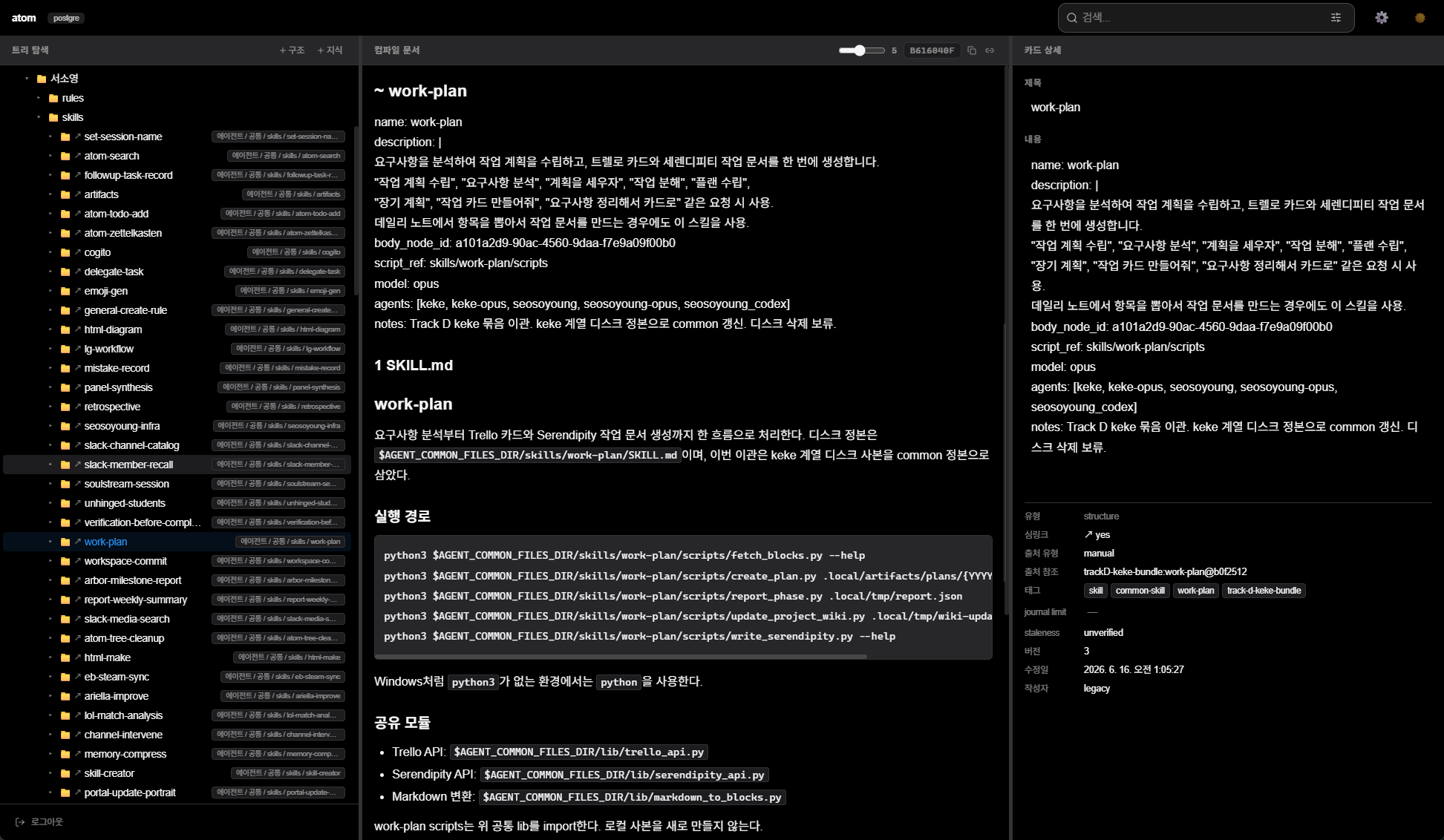Open the soulstream-session tree item
This screenshot has height=840, width=1444.
coord(177,484)
